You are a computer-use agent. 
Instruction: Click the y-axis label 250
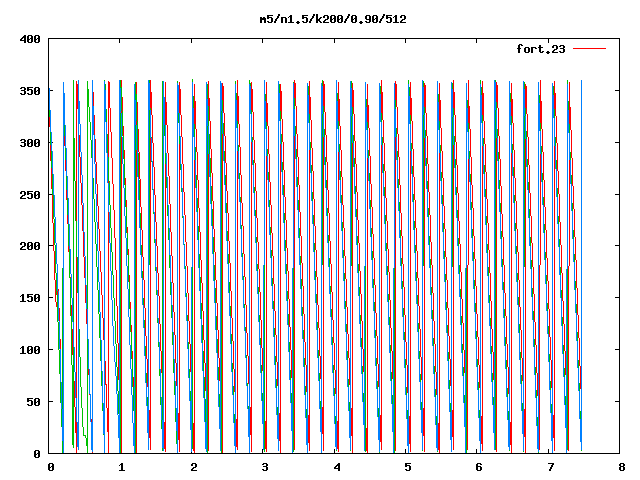click(30, 195)
